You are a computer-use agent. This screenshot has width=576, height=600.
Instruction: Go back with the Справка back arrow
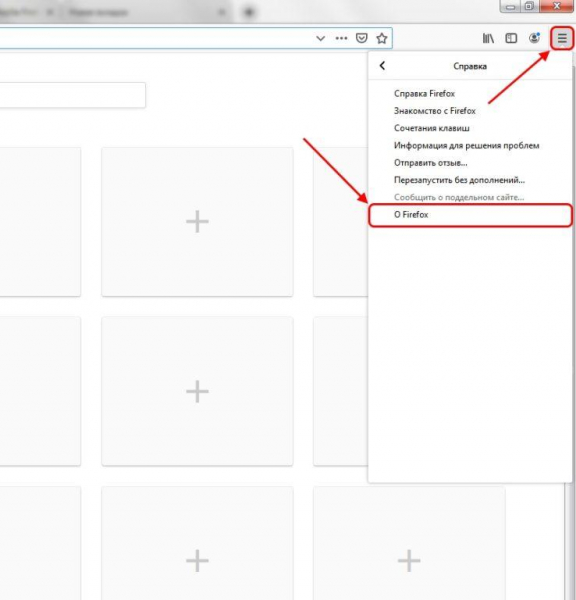pos(382,66)
